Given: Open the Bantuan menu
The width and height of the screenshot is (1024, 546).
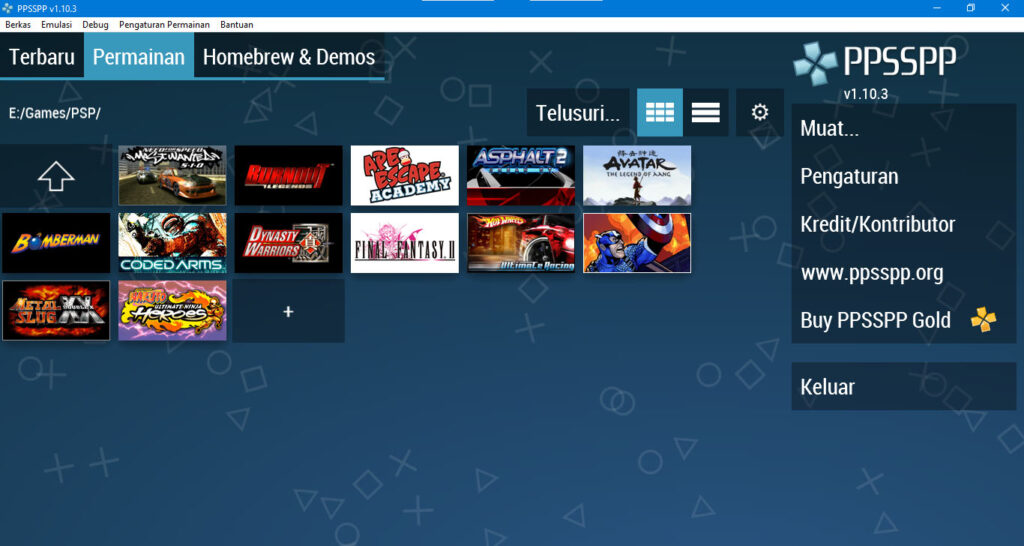Looking at the screenshot, I should (236, 25).
